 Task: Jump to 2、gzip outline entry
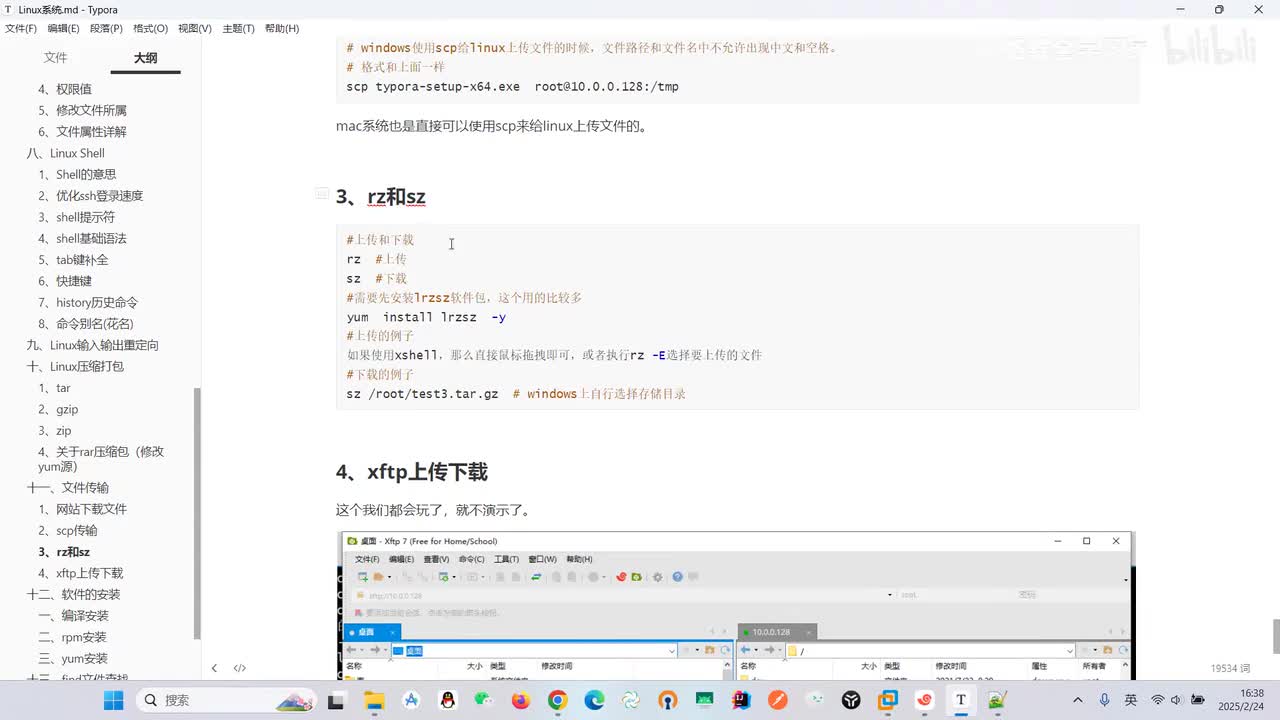pyautogui.click(x=58, y=409)
